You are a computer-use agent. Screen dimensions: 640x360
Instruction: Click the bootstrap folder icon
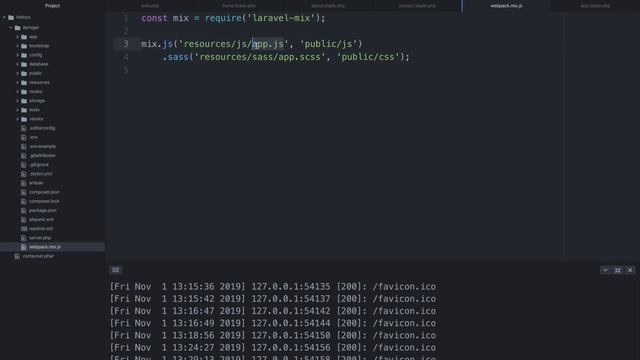[x=24, y=46]
